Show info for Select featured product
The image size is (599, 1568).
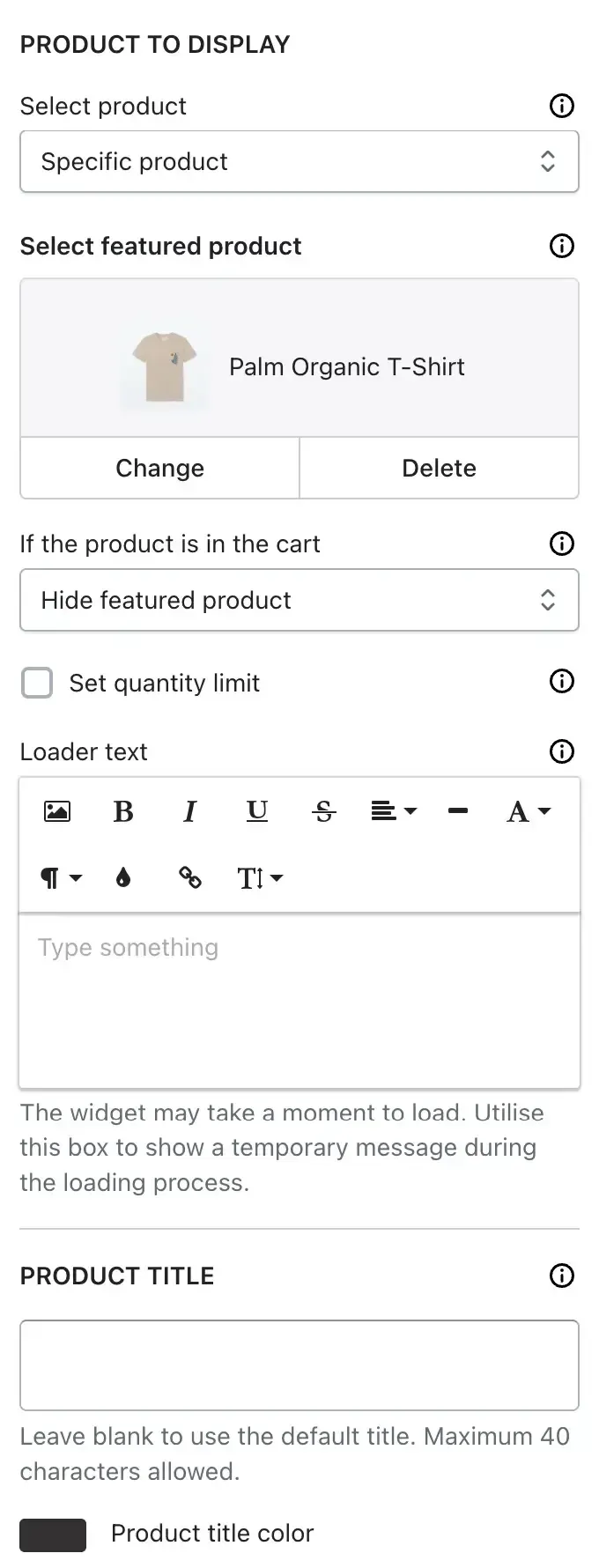562,246
